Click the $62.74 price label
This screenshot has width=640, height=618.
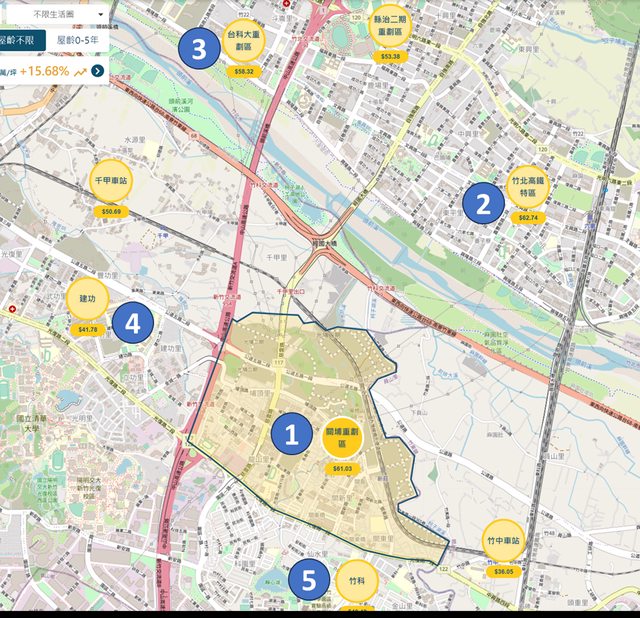[528, 217]
